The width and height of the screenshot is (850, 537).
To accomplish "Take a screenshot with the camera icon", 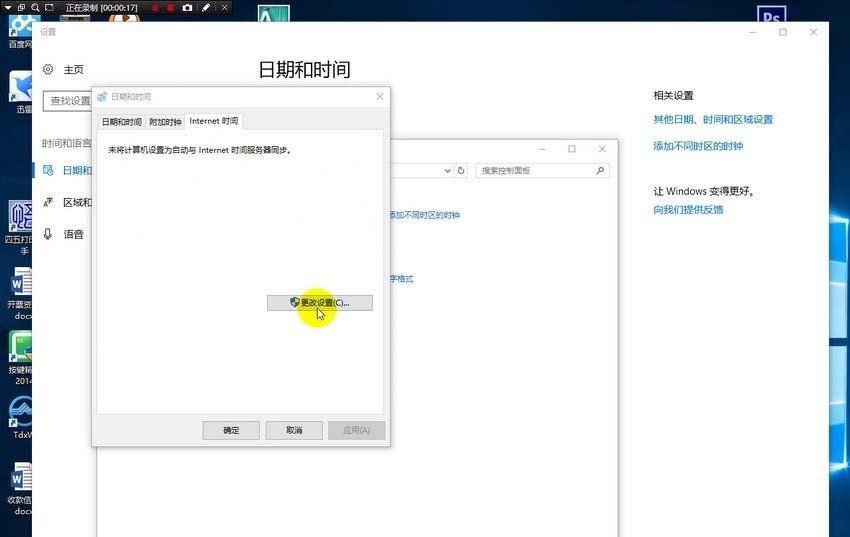I will point(187,8).
